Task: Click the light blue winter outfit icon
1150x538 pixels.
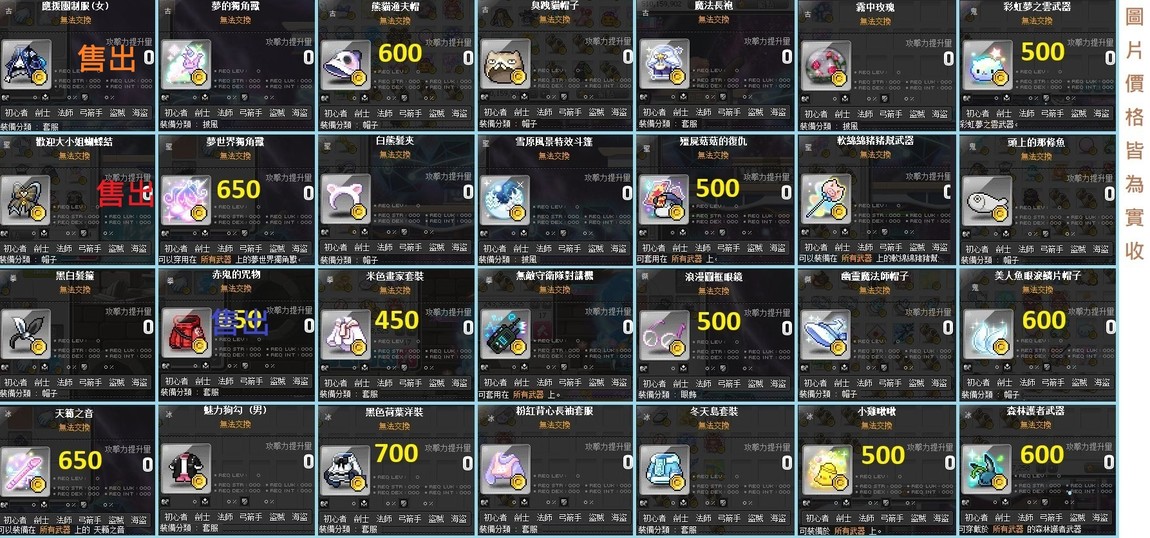Action: click(x=664, y=469)
